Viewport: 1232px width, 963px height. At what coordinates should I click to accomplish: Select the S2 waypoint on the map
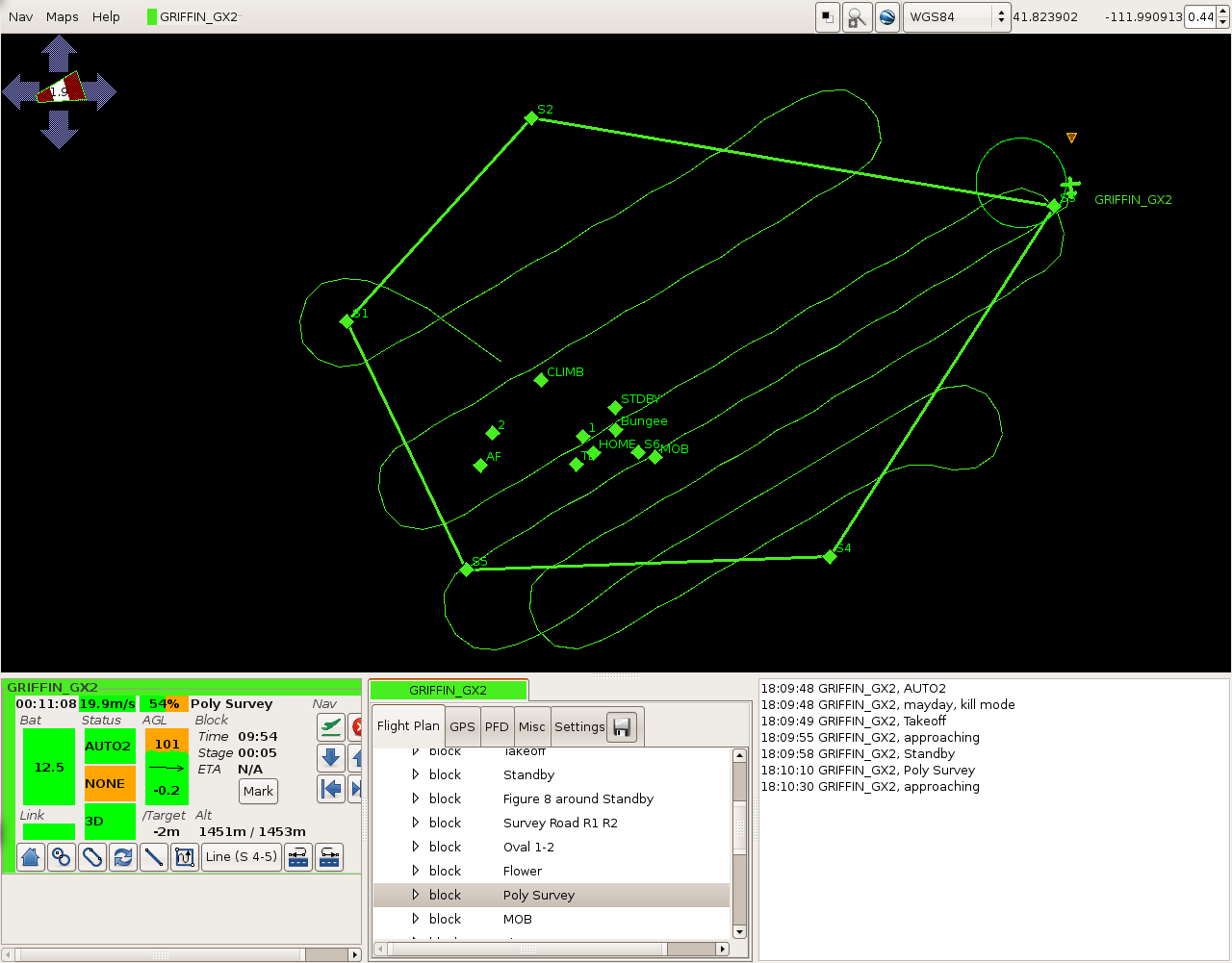531,118
